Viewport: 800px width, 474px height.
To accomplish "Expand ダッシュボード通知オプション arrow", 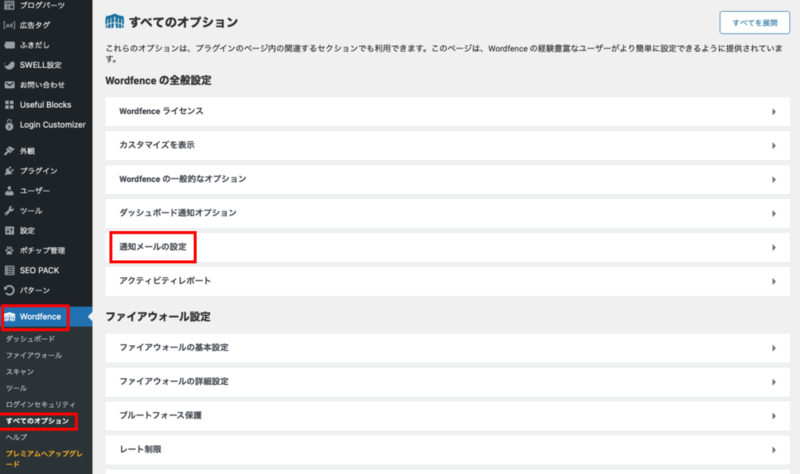I will (x=773, y=213).
